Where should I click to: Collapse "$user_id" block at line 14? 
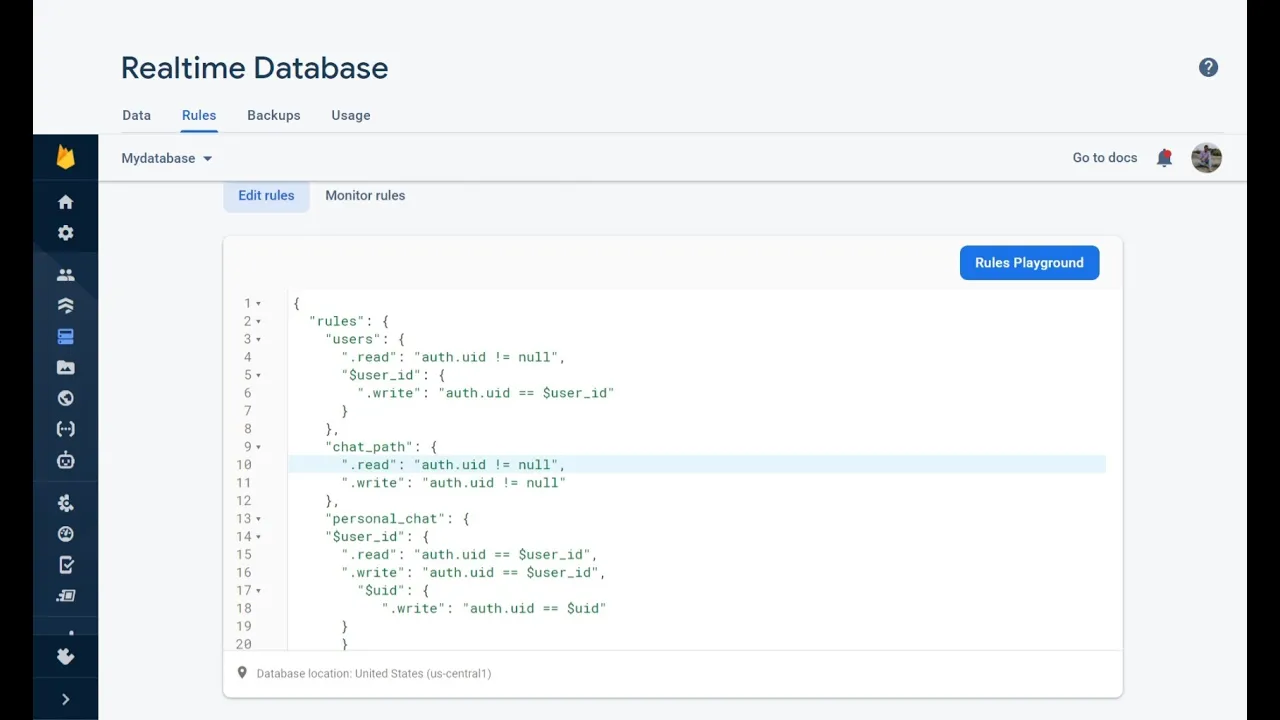pos(258,537)
